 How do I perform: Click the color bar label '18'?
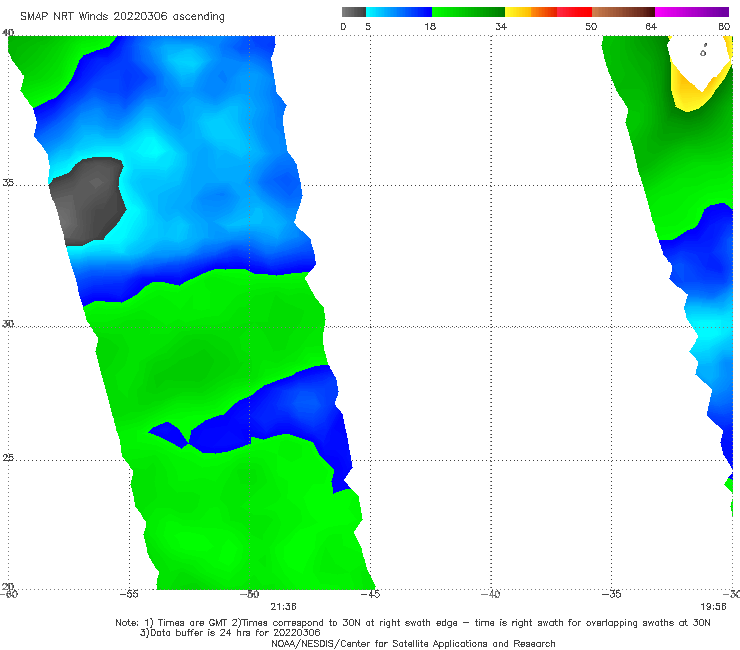tap(430, 27)
